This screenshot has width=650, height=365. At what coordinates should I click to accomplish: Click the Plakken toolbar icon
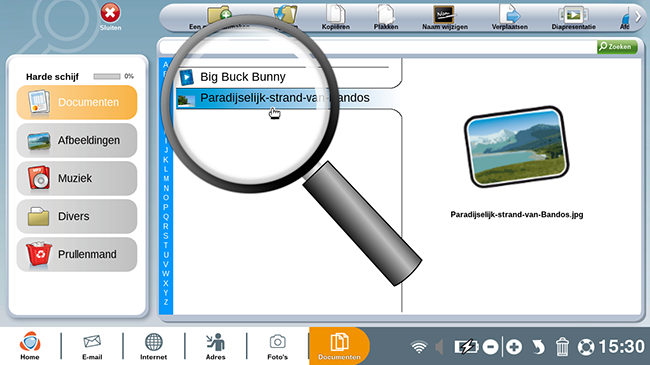[386, 14]
